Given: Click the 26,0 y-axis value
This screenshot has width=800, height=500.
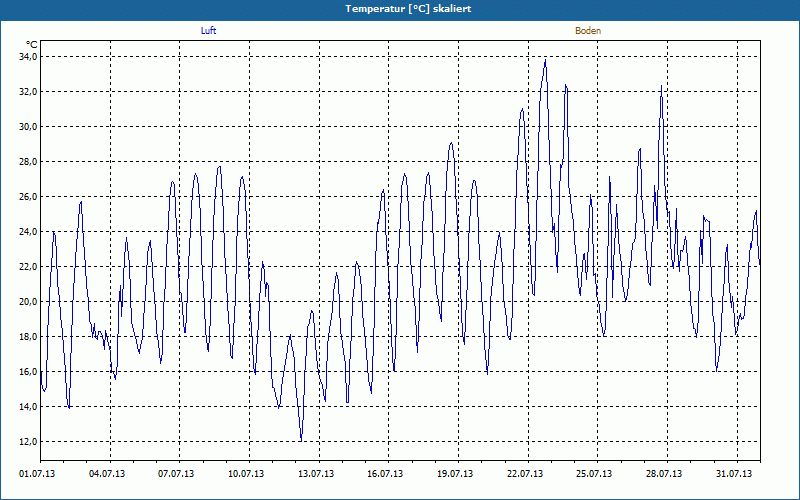Looking at the screenshot, I should click(x=29, y=197).
